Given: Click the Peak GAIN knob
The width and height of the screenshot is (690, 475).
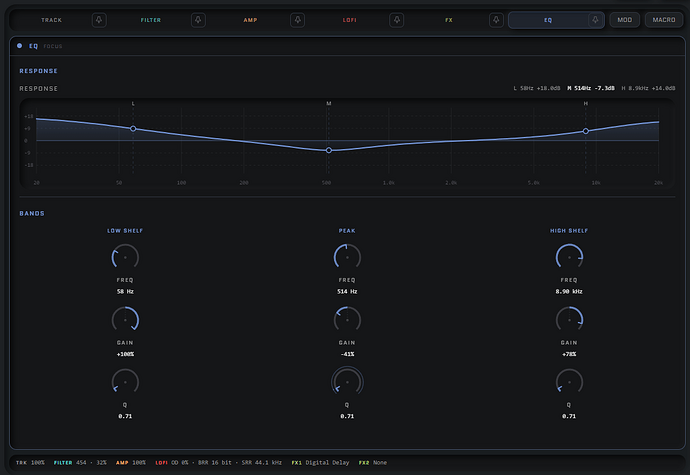Looking at the screenshot, I should point(347,320).
